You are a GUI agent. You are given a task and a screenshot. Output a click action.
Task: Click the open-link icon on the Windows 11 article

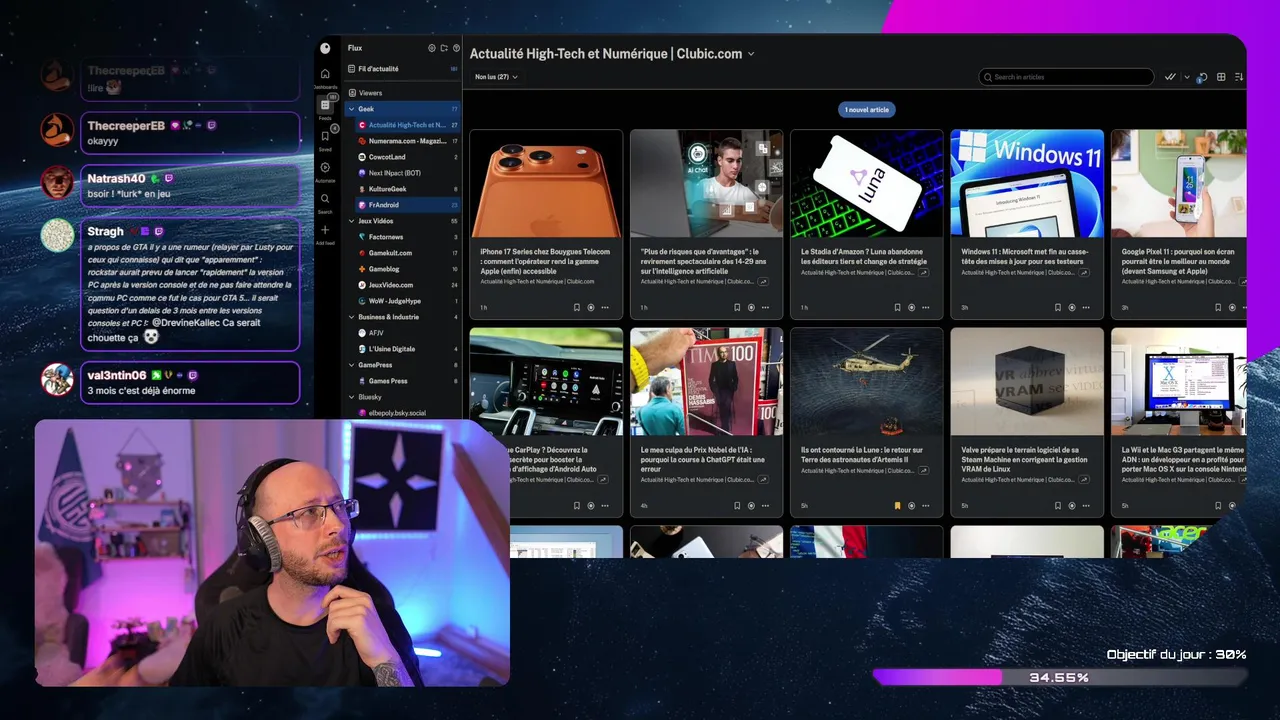[1084, 272]
